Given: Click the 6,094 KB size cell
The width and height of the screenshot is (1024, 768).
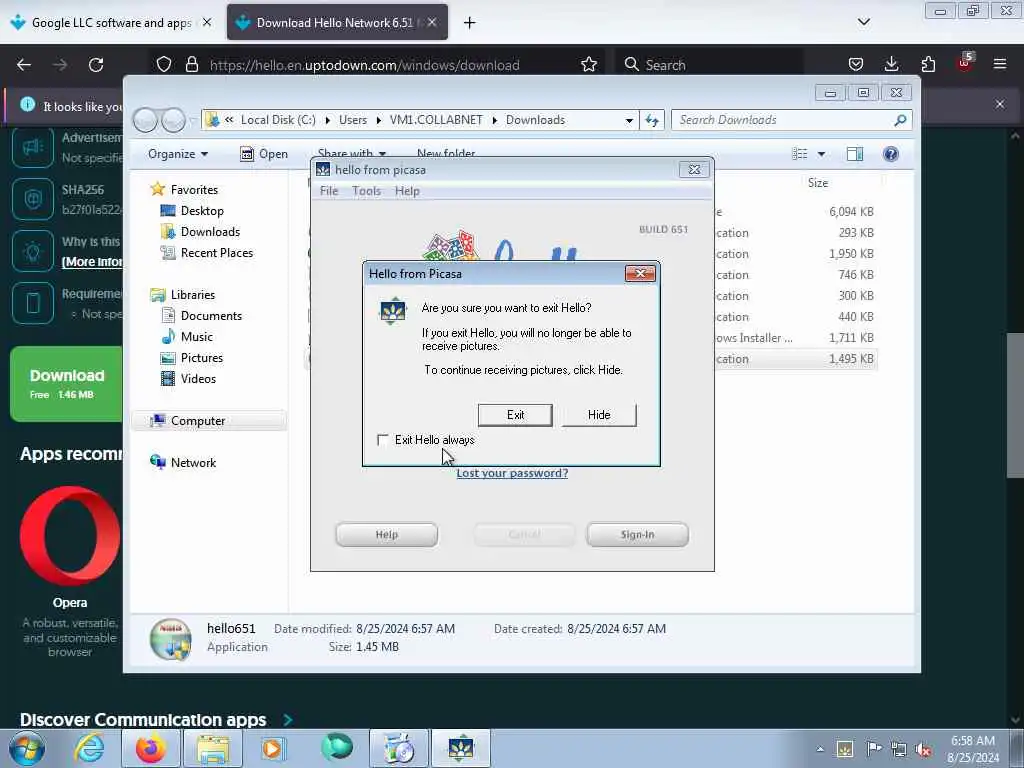Looking at the screenshot, I should point(851,212).
